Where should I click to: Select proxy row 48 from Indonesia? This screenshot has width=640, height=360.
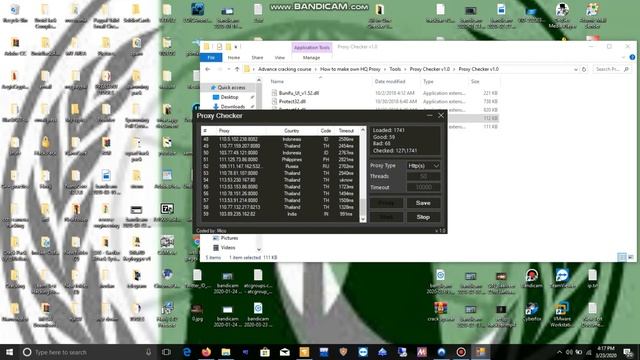coord(280,139)
